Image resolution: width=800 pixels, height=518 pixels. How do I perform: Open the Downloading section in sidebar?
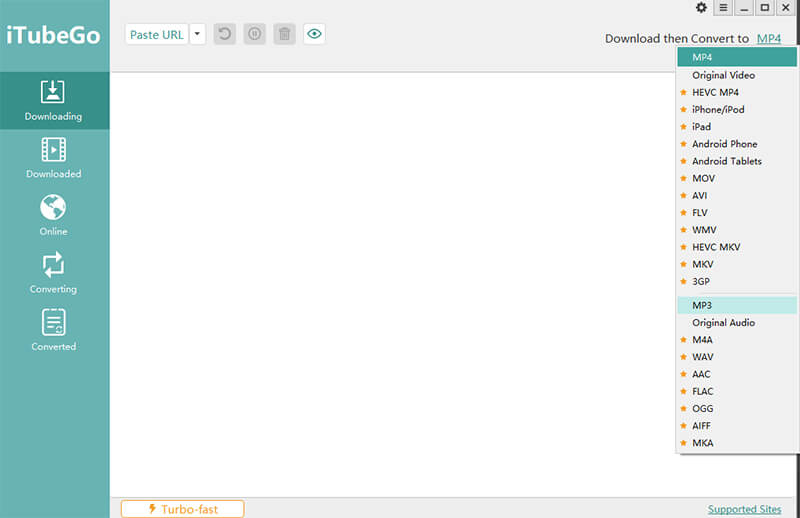coord(54,101)
